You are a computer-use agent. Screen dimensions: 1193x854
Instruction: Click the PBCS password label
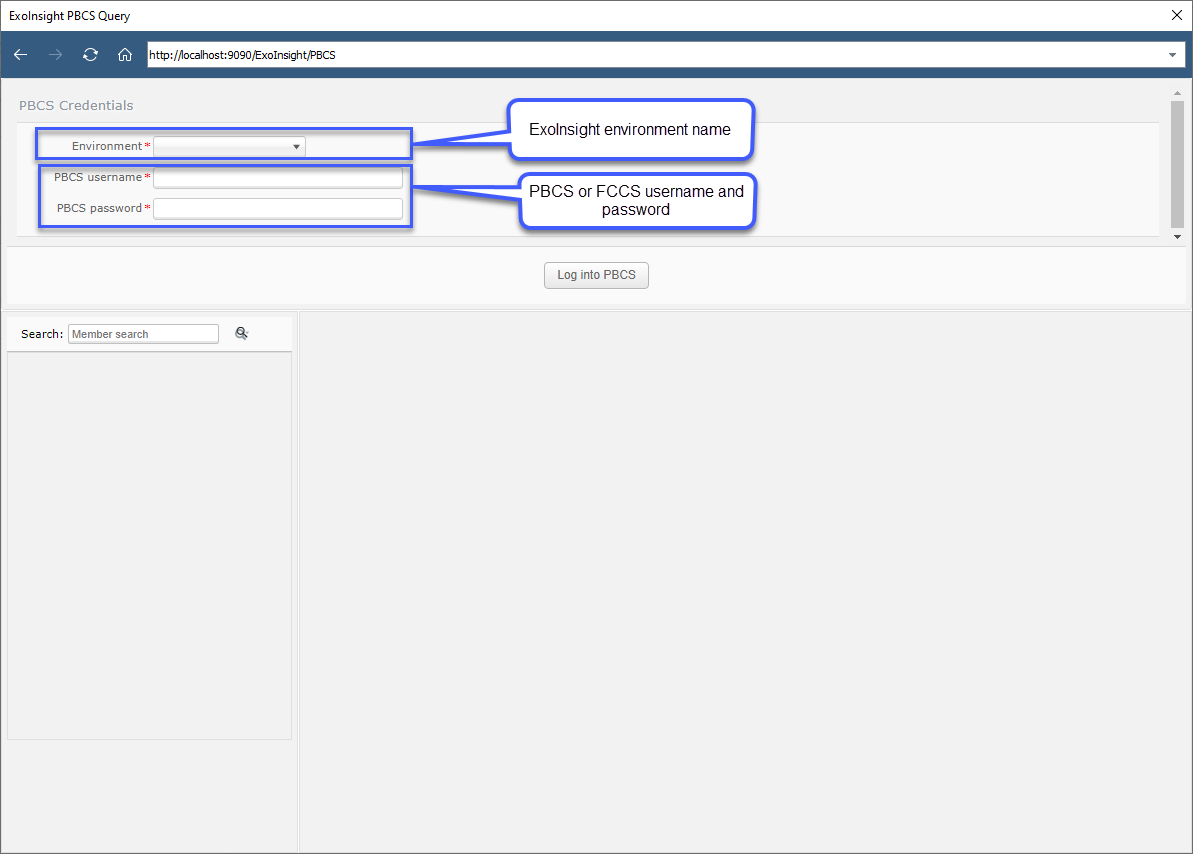[99, 209]
